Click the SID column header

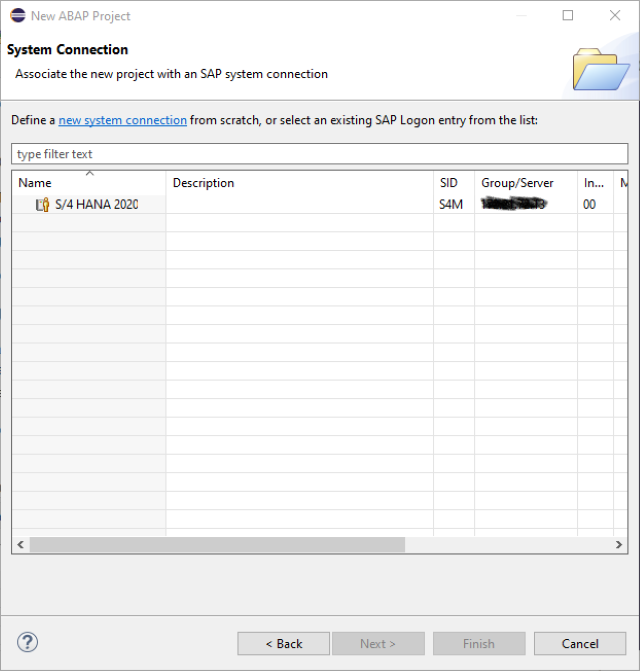point(454,183)
